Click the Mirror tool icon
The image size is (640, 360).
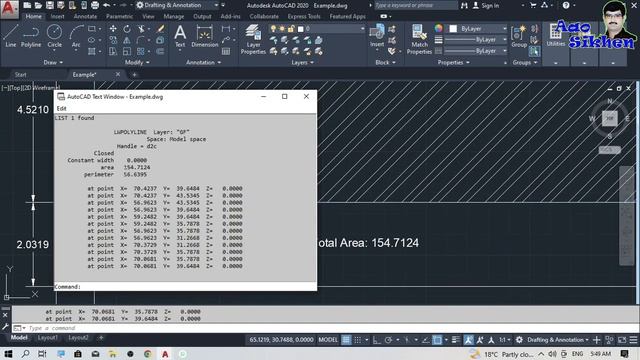127,40
